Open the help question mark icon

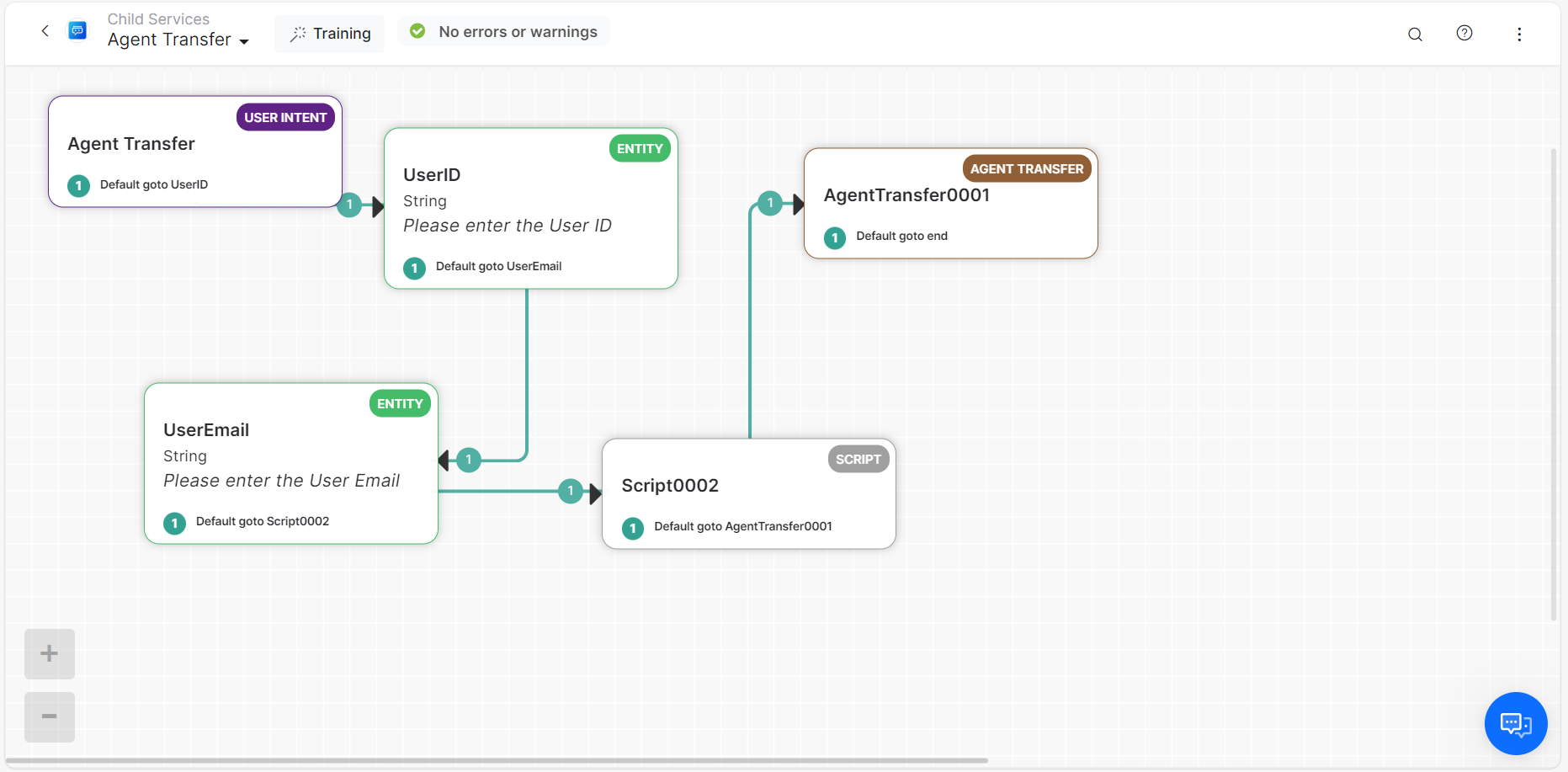(x=1464, y=33)
